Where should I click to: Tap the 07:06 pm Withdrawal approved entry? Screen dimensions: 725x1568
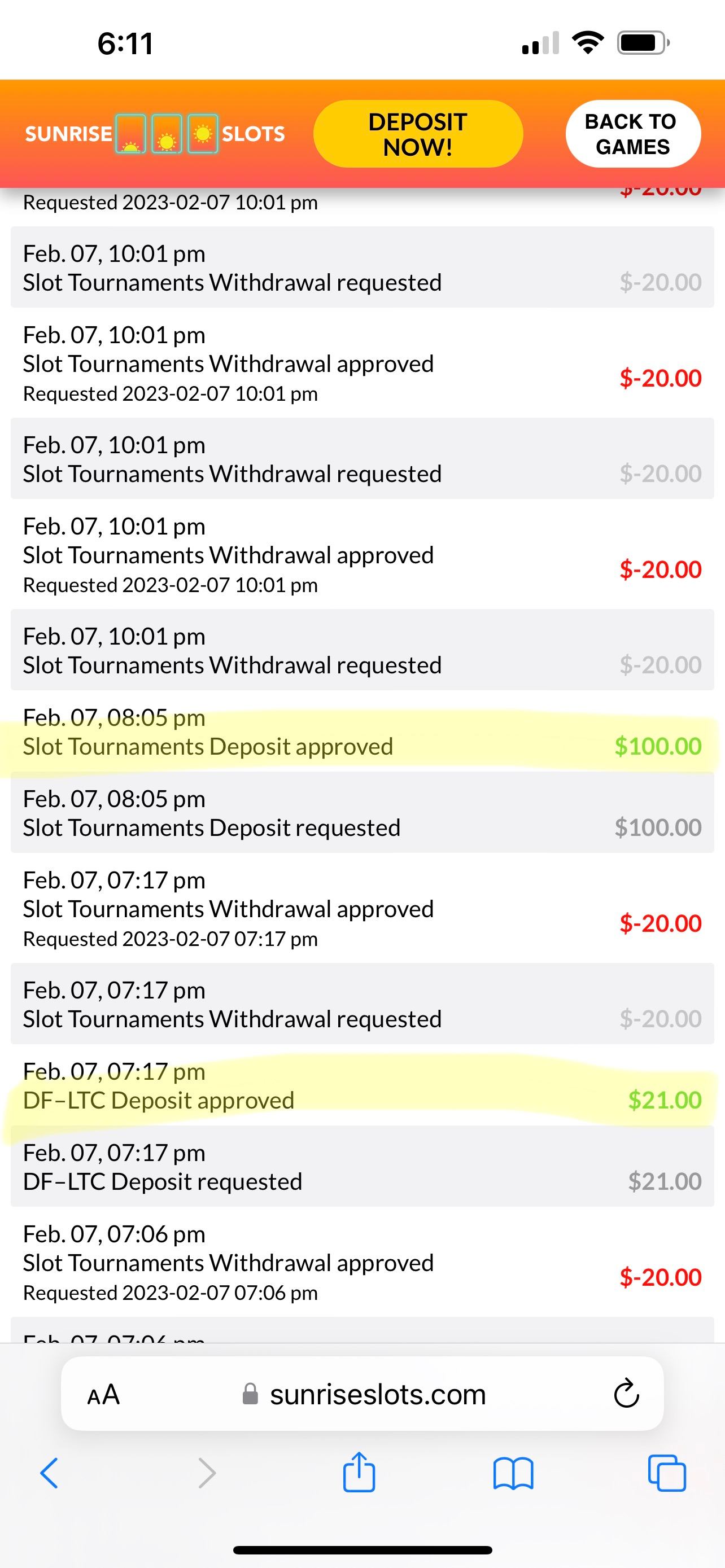tap(362, 1263)
